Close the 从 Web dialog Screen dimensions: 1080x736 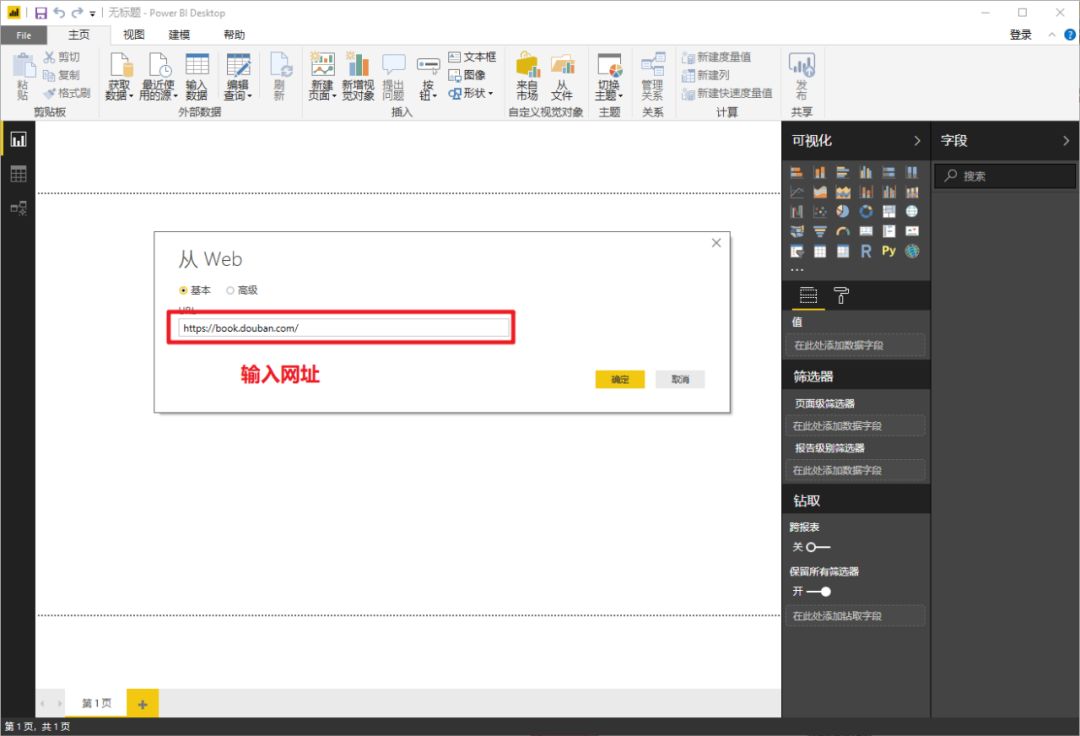pyautogui.click(x=716, y=243)
